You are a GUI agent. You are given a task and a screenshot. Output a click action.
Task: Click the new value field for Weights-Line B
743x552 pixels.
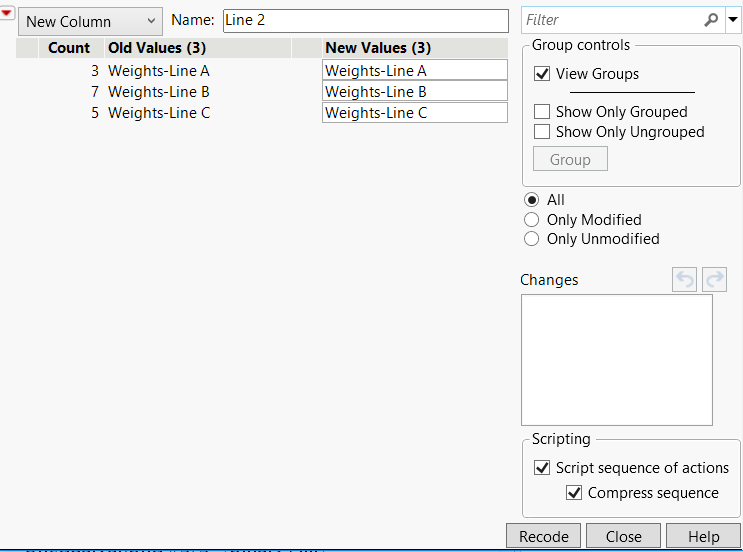coord(415,92)
